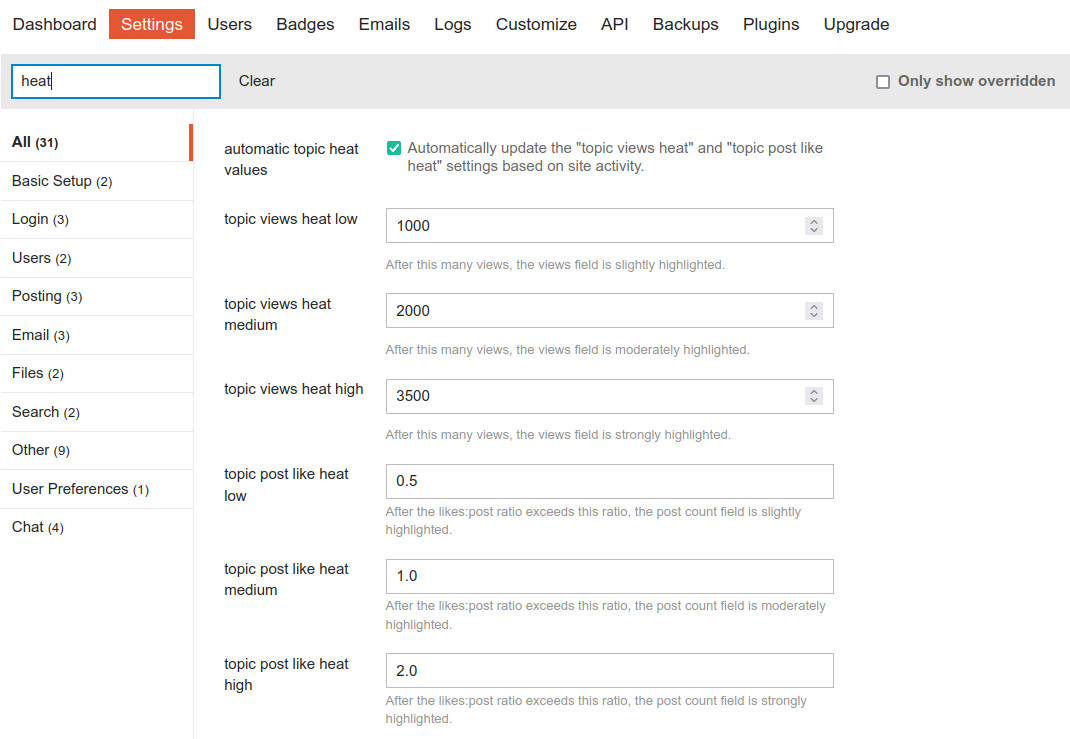Enable the Only show overridden checkbox
This screenshot has height=739, width=1070.
pos(882,82)
